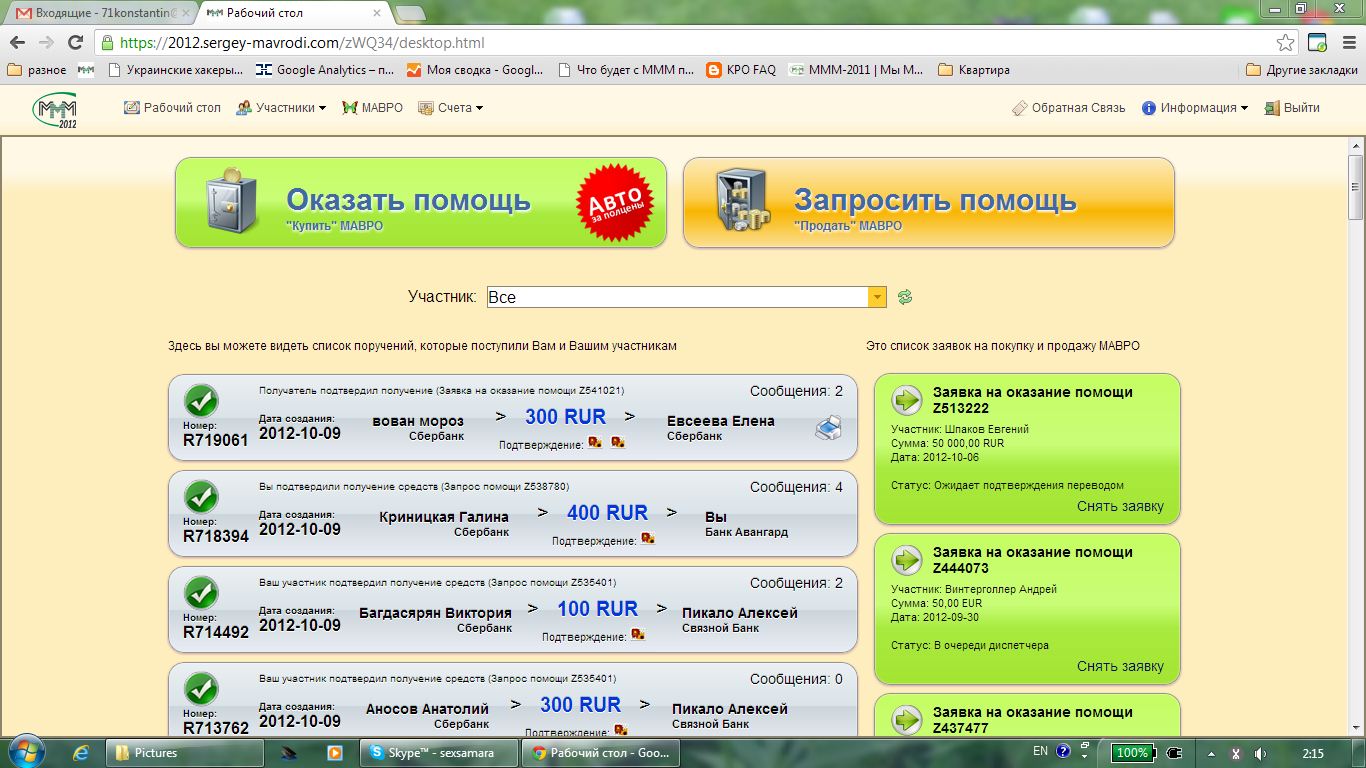Image resolution: width=1366 pixels, height=768 pixels.
Task: Show hidden tray icons arrow
Action: 1210,753
